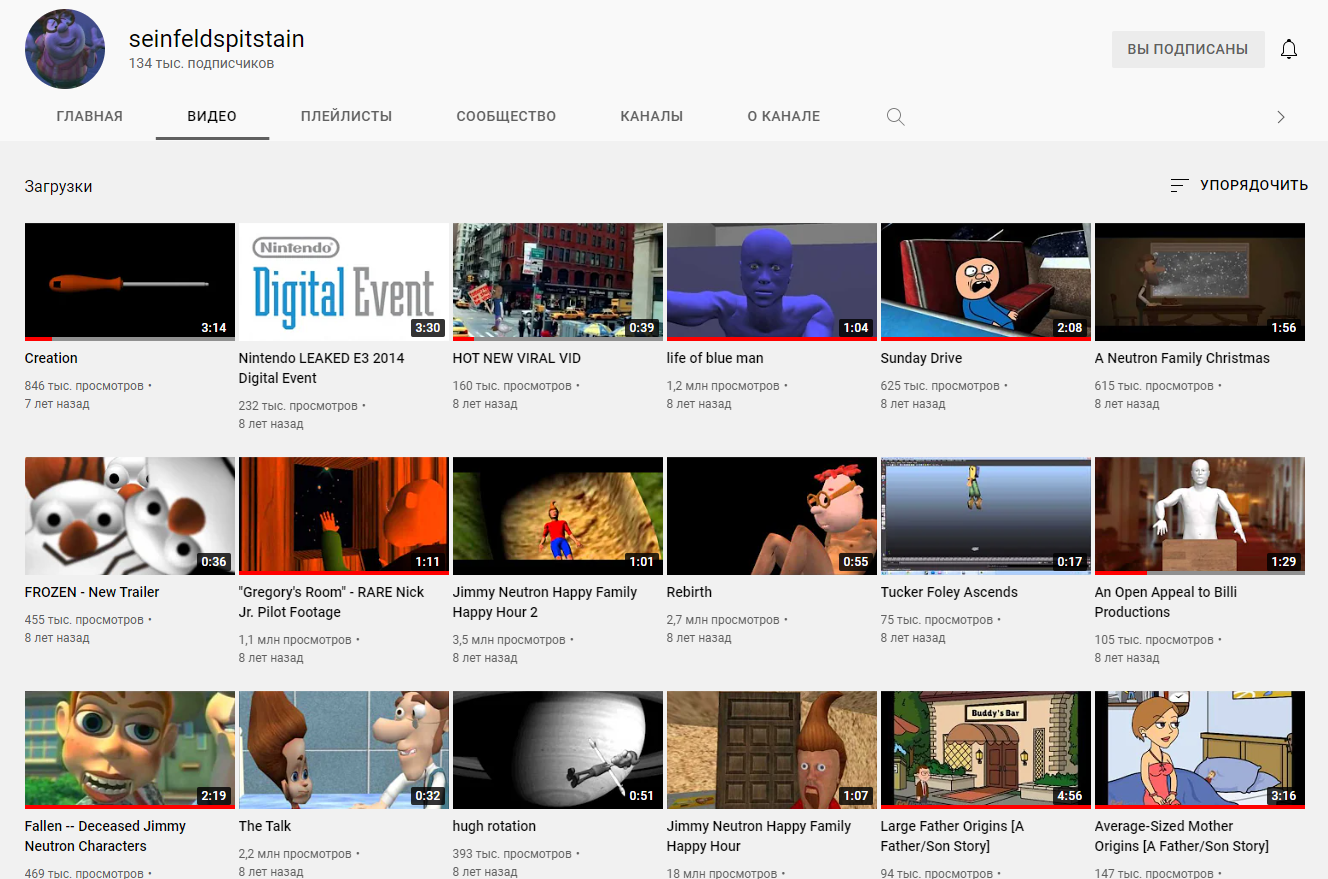Open the Creation video title link
The height and width of the screenshot is (879, 1328).
click(51, 358)
